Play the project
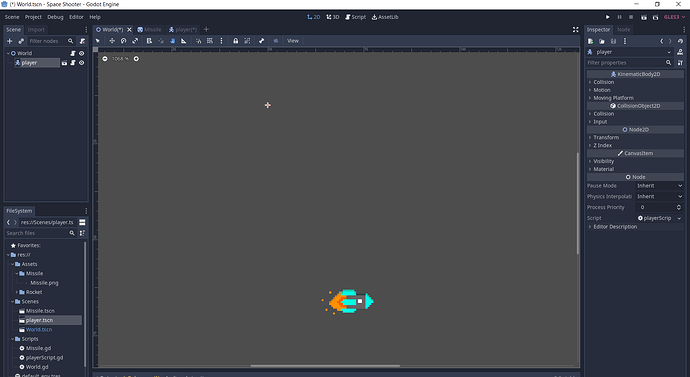The width and height of the screenshot is (690, 377). click(608, 17)
